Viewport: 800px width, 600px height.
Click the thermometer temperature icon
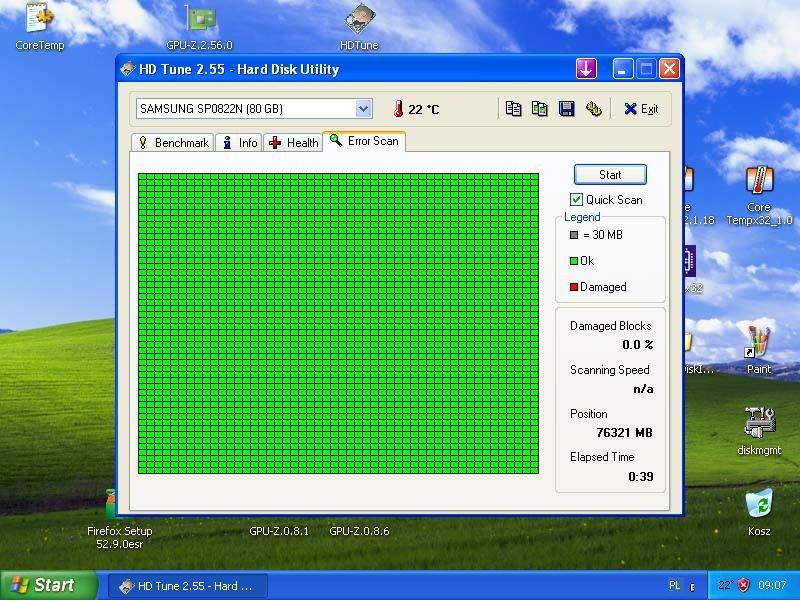click(x=398, y=109)
